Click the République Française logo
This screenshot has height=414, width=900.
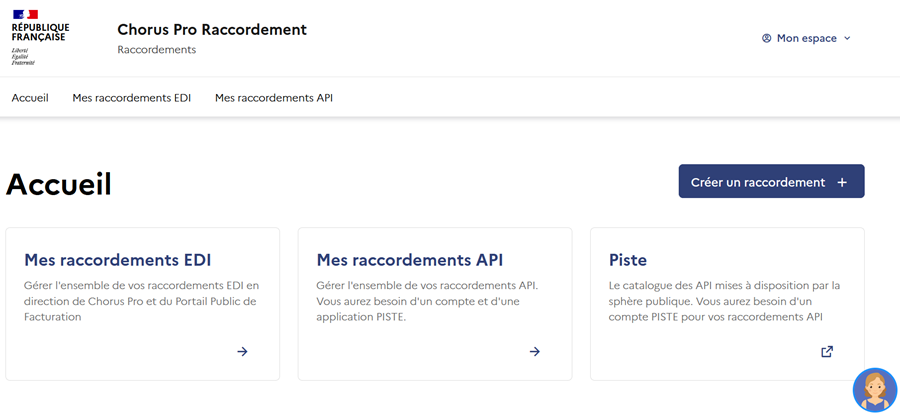click(x=38, y=37)
